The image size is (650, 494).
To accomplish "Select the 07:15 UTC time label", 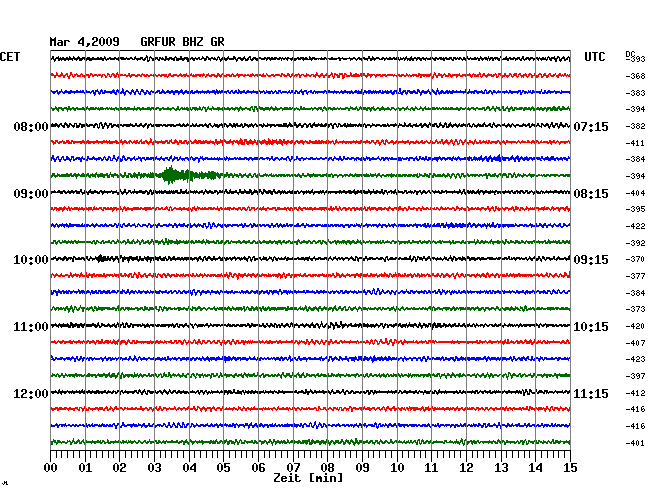I will (591, 126).
